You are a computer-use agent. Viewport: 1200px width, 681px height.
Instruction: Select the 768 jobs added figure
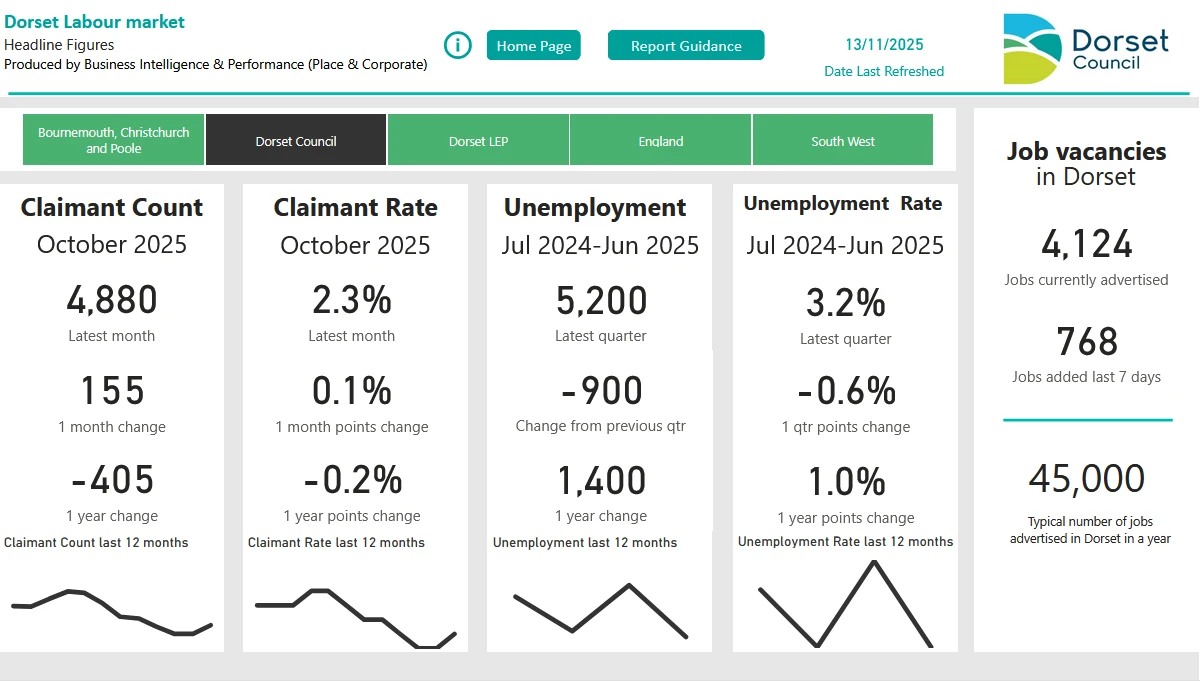click(x=1087, y=343)
